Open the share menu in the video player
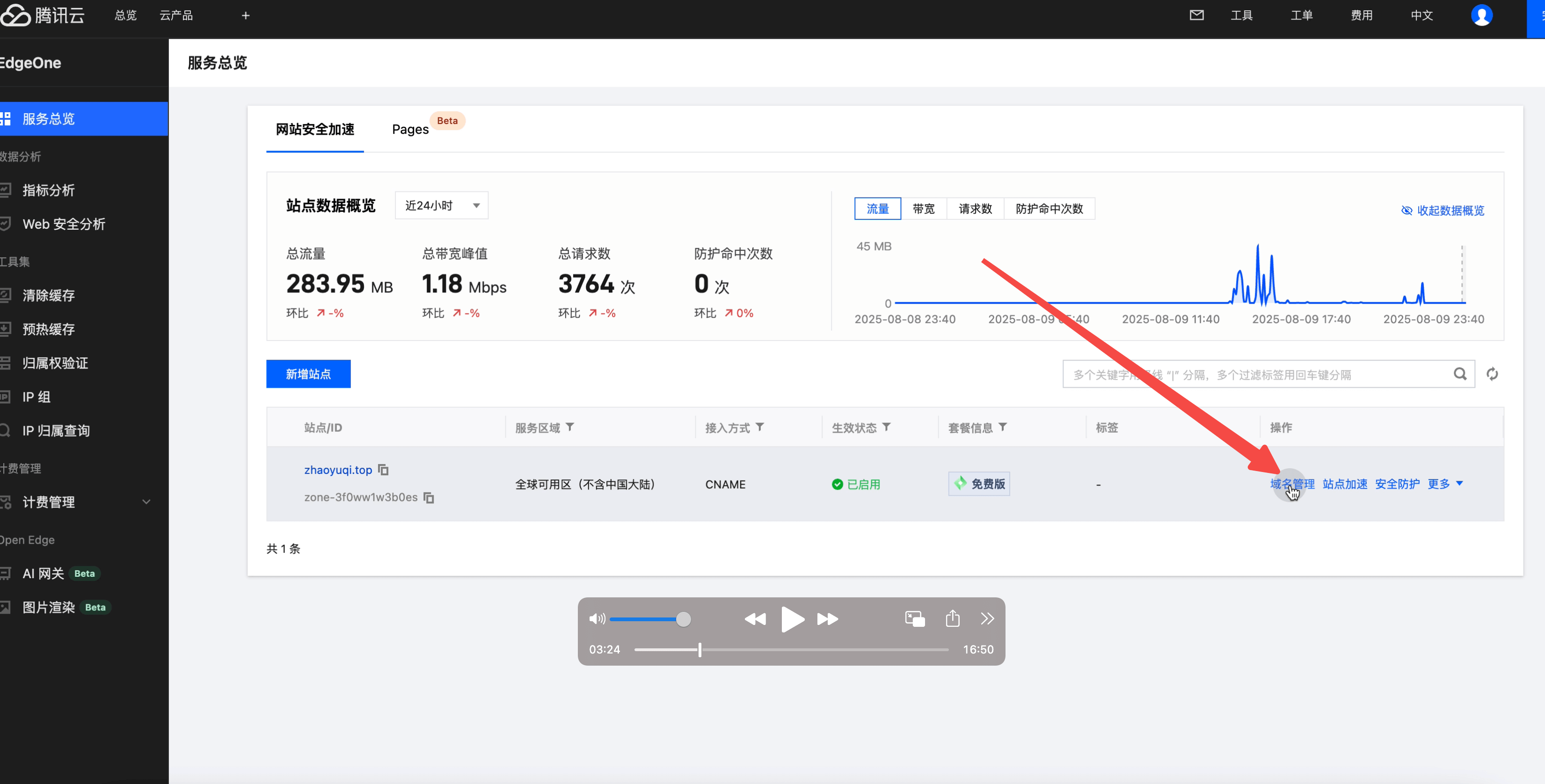This screenshot has height=784, width=1545. coord(953,618)
